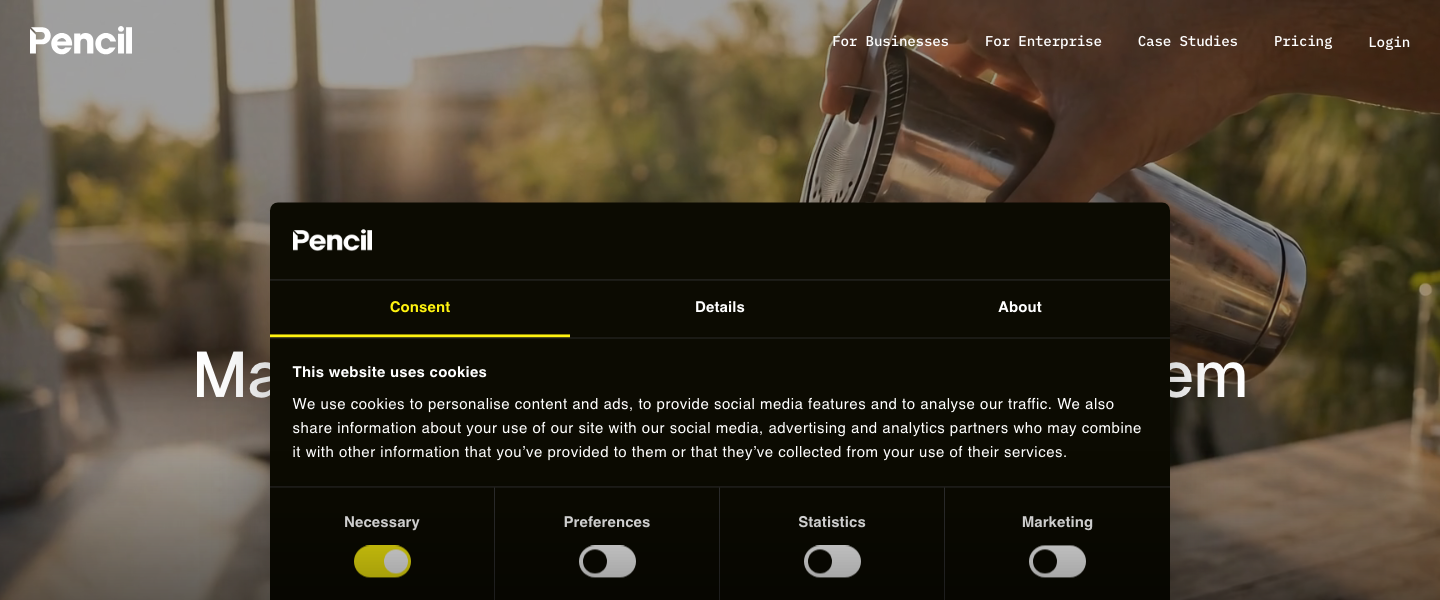The height and width of the screenshot is (600, 1440).
Task: Click the Statistics label text
Action: (x=832, y=522)
